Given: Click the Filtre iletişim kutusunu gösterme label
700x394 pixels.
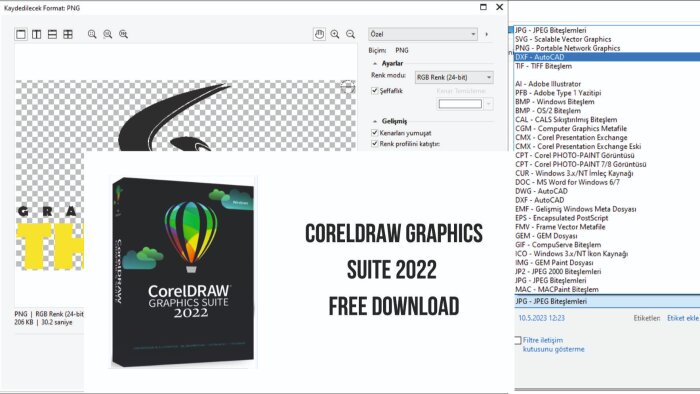Looking at the screenshot, I should [x=554, y=344].
